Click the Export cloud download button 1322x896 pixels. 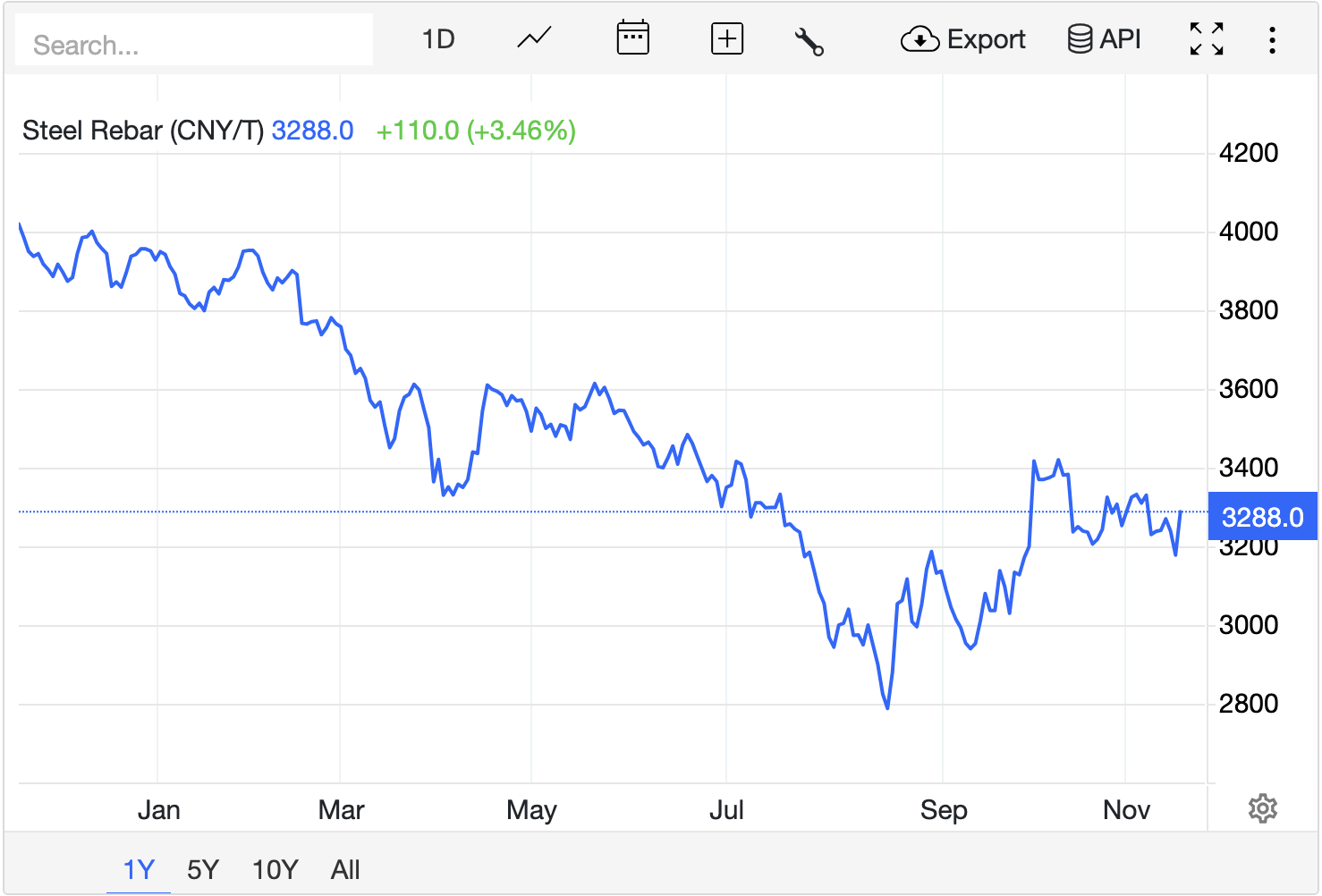click(962, 39)
